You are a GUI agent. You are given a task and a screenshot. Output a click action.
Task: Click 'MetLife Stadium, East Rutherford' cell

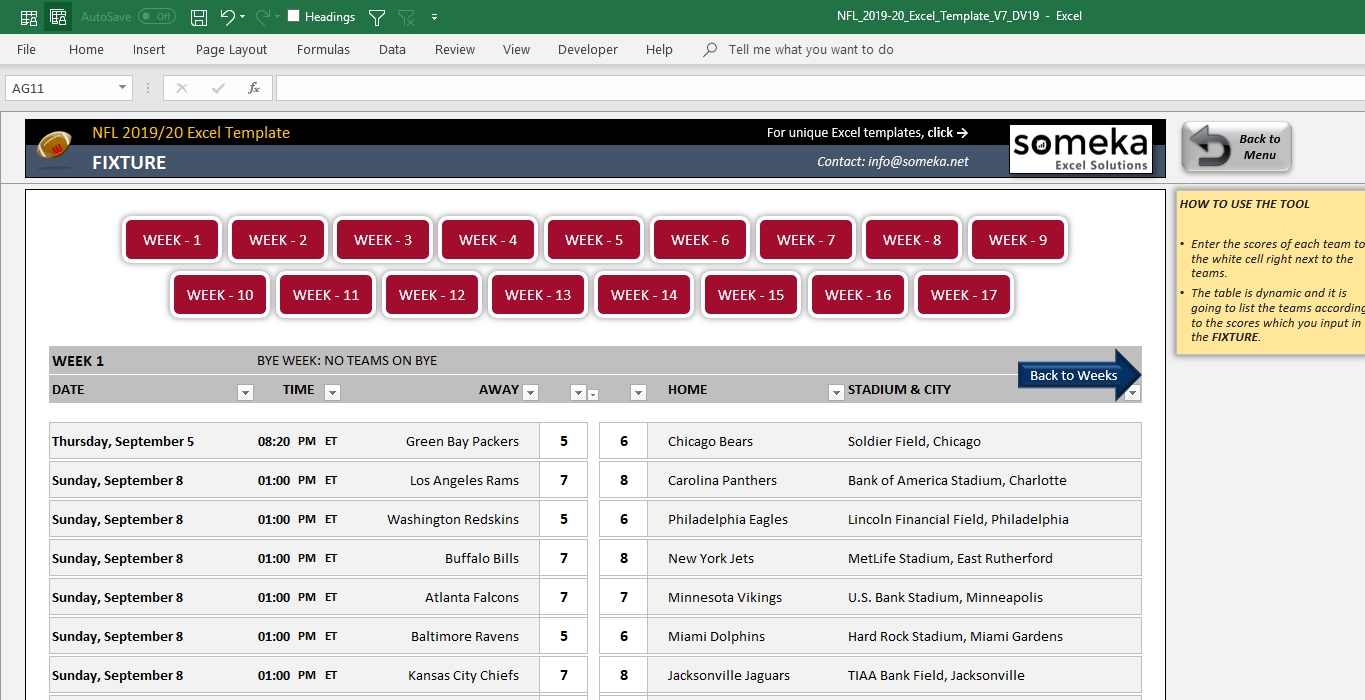tap(950, 558)
